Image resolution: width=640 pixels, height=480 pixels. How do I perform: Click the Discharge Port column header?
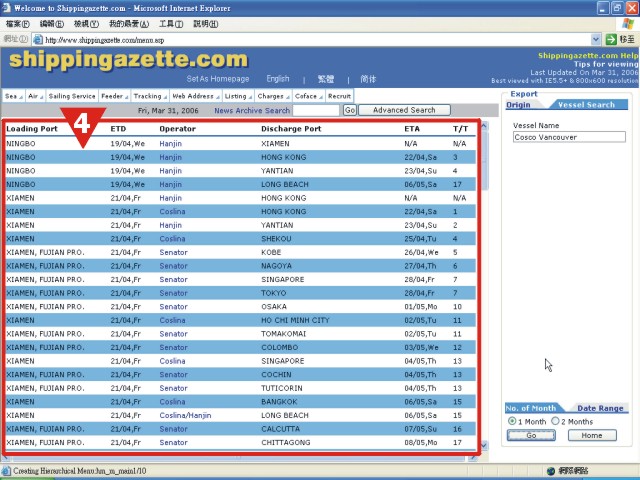click(x=291, y=129)
